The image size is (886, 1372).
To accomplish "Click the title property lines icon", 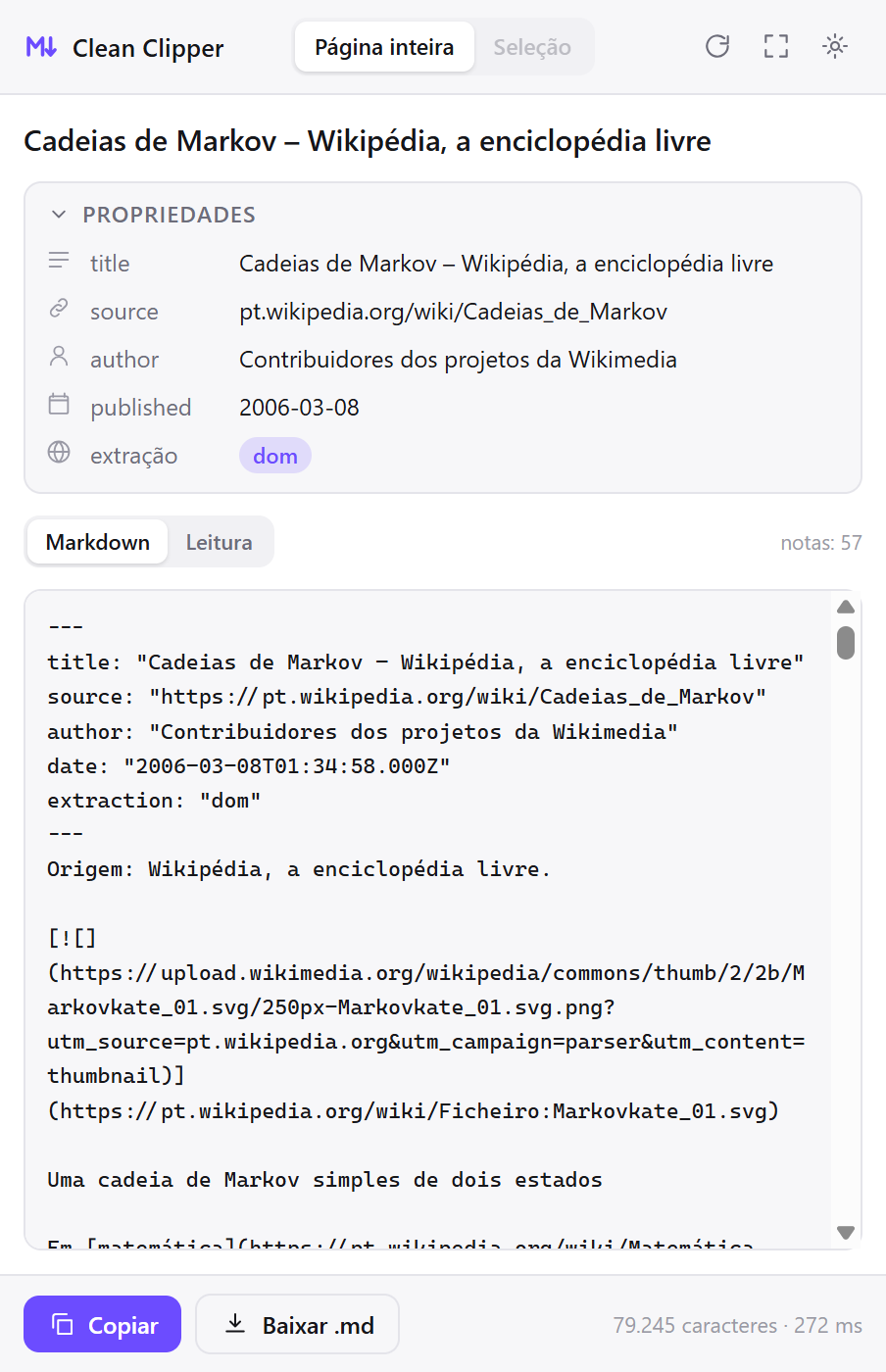I will click(59, 262).
